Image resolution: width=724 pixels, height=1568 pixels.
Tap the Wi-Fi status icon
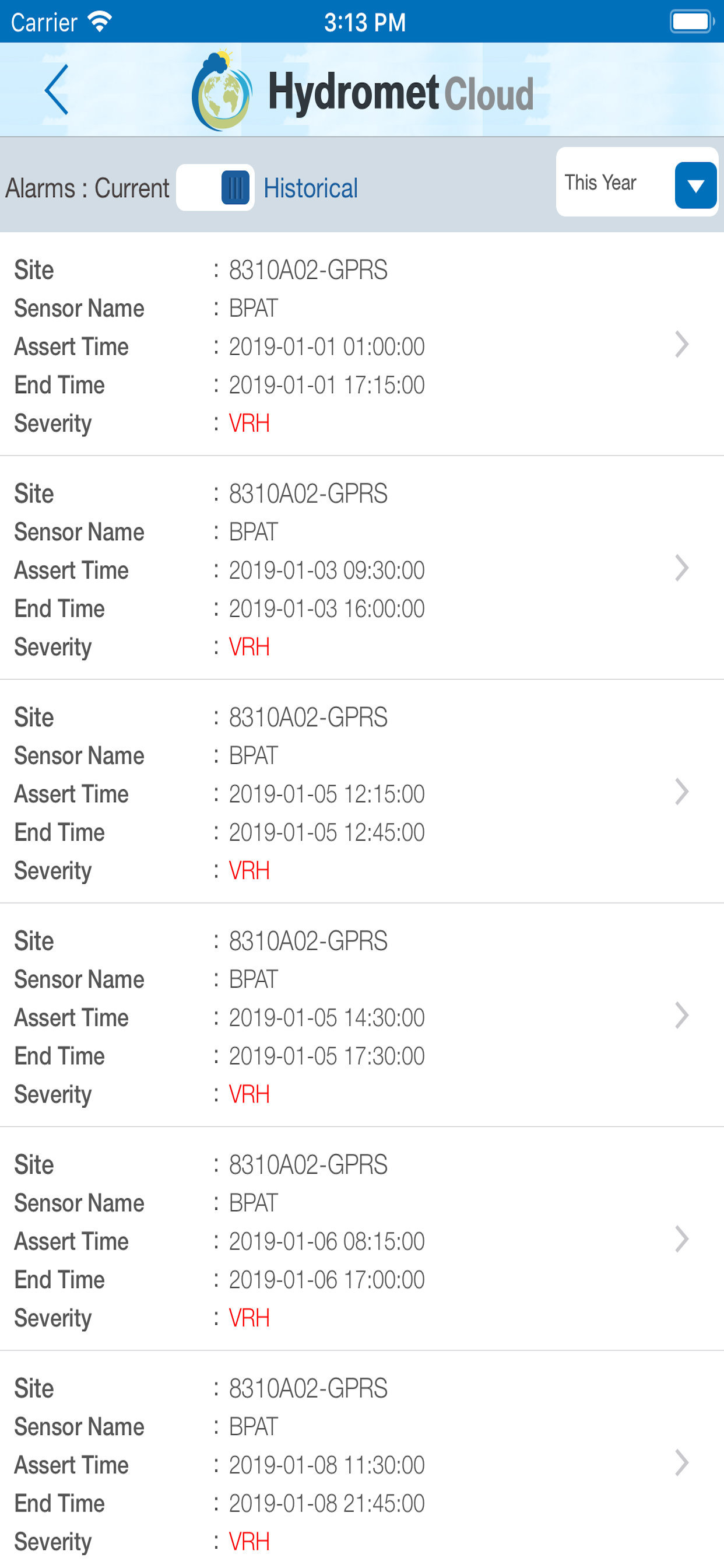[x=100, y=22]
